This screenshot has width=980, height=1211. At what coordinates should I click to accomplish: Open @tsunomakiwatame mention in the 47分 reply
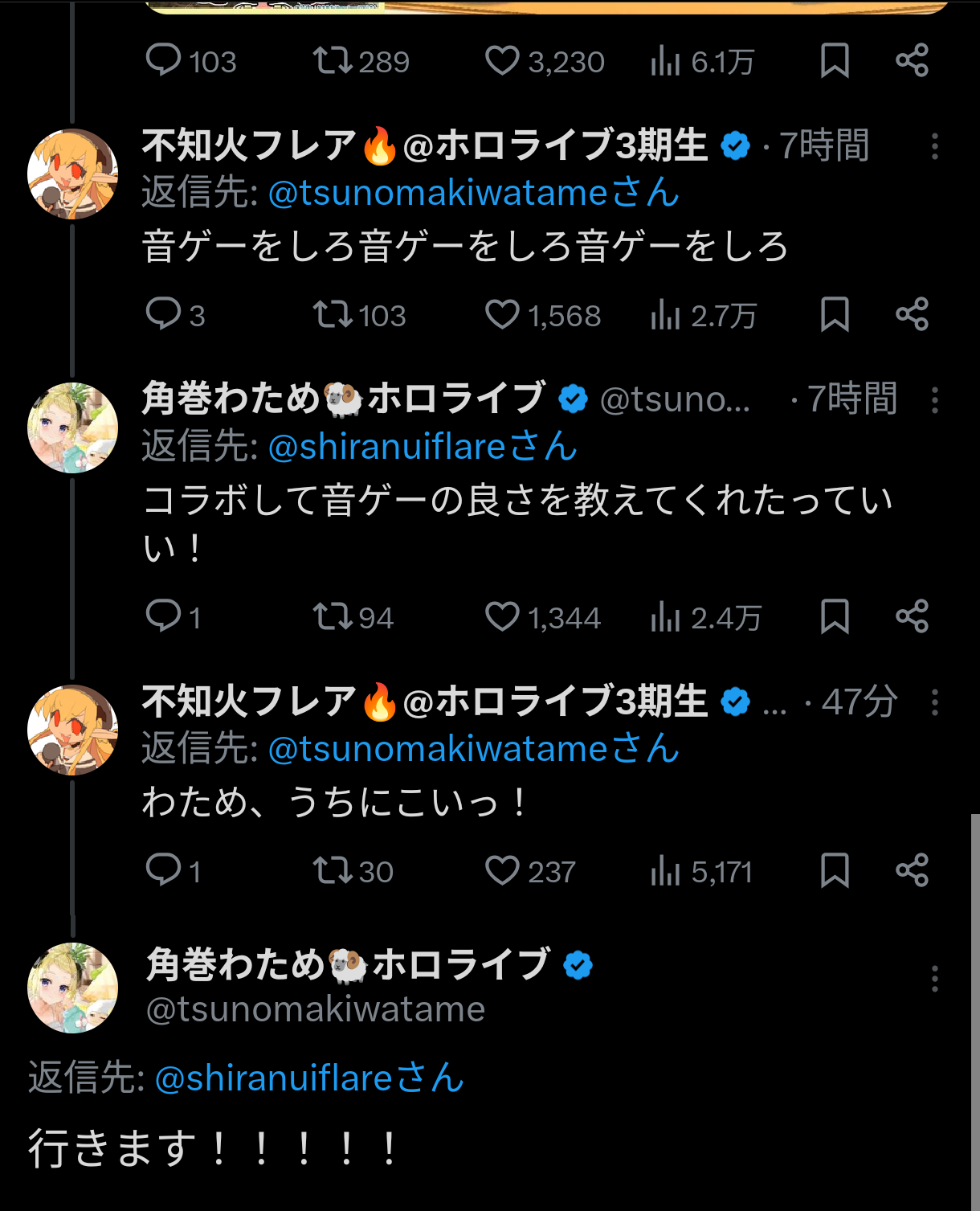point(474,749)
